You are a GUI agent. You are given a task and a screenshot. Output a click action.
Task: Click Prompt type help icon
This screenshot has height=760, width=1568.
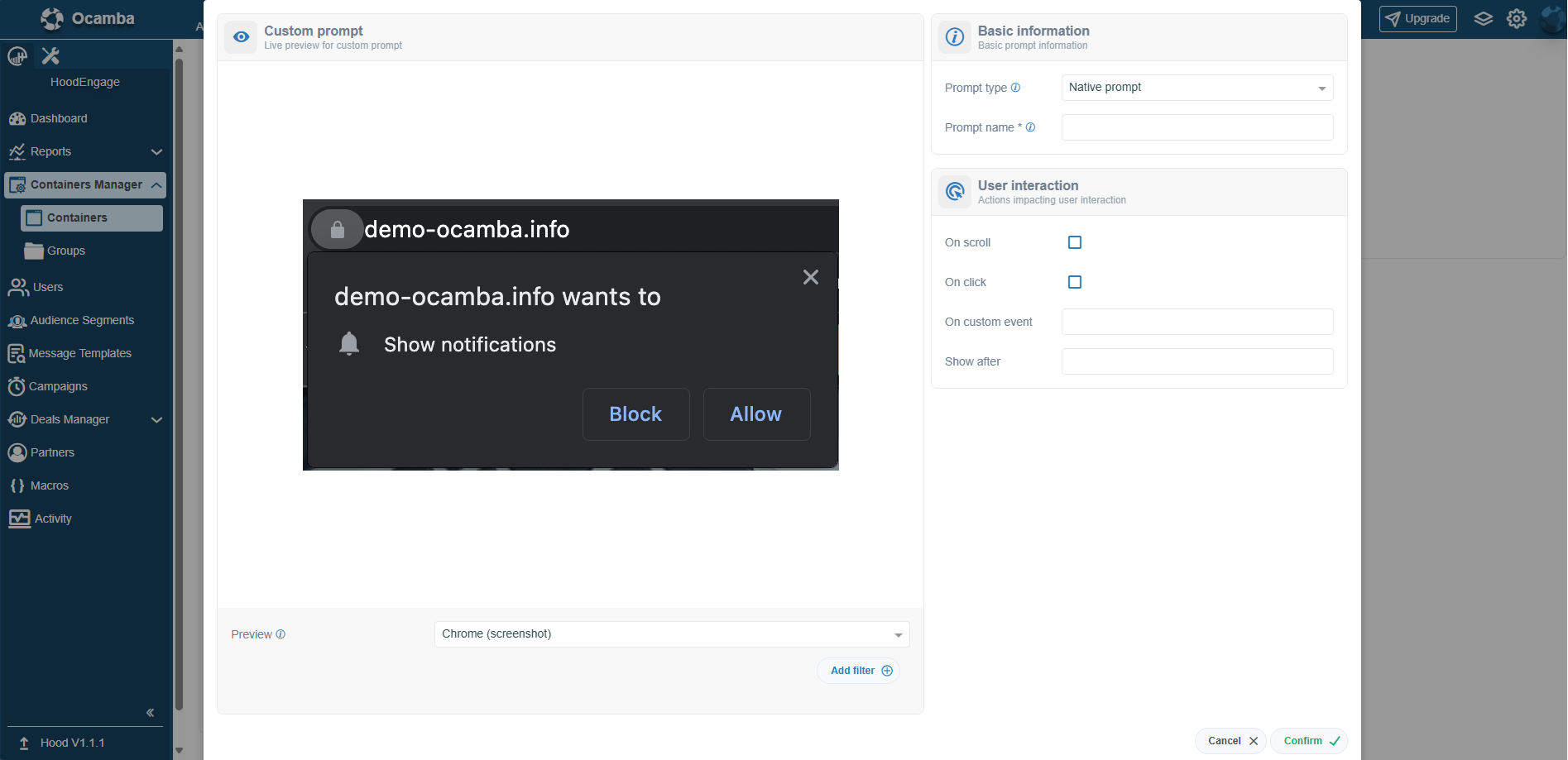1015,88
